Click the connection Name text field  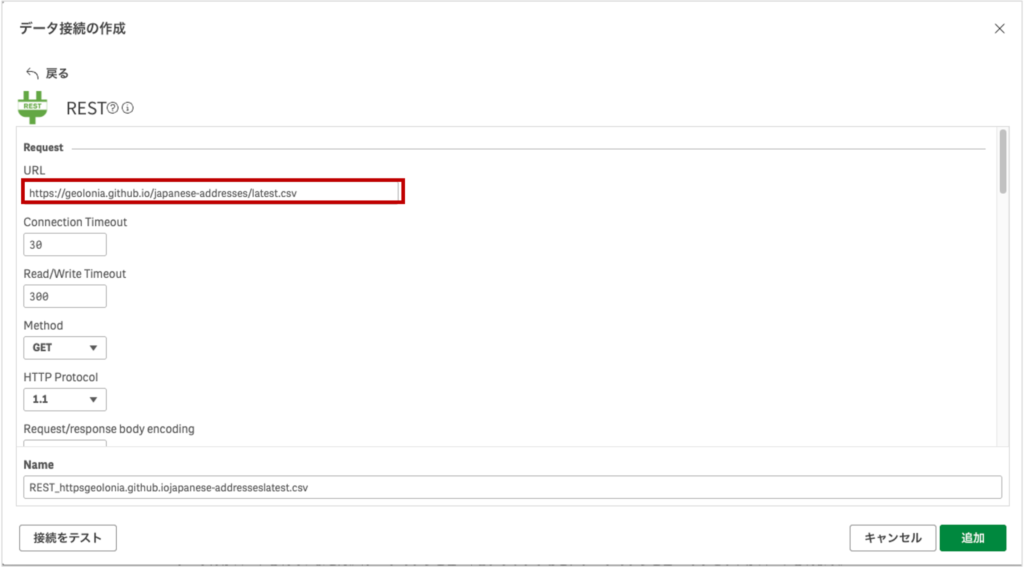click(x=512, y=487)
